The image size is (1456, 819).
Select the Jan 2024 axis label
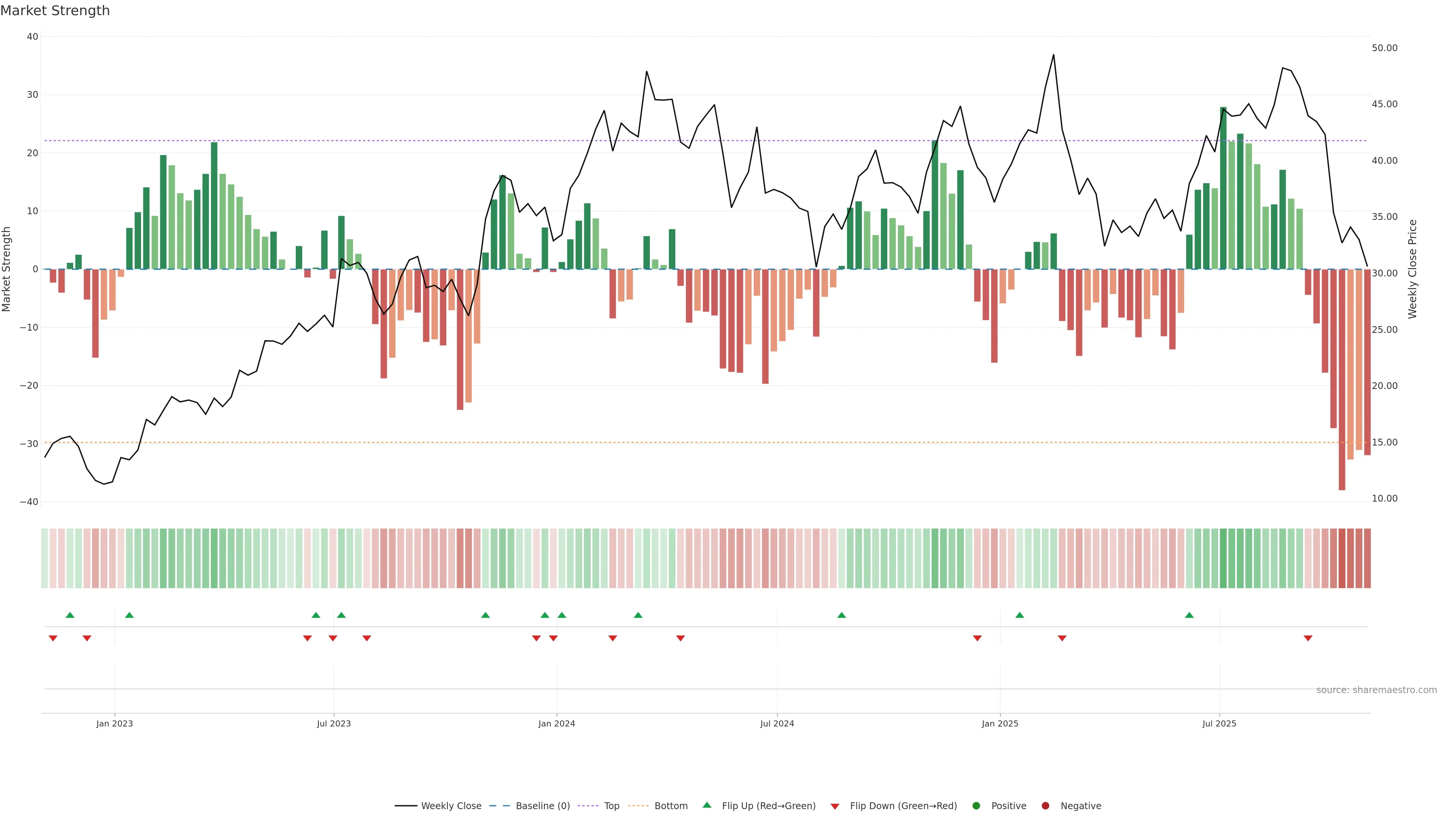click(x=556, y=723)
